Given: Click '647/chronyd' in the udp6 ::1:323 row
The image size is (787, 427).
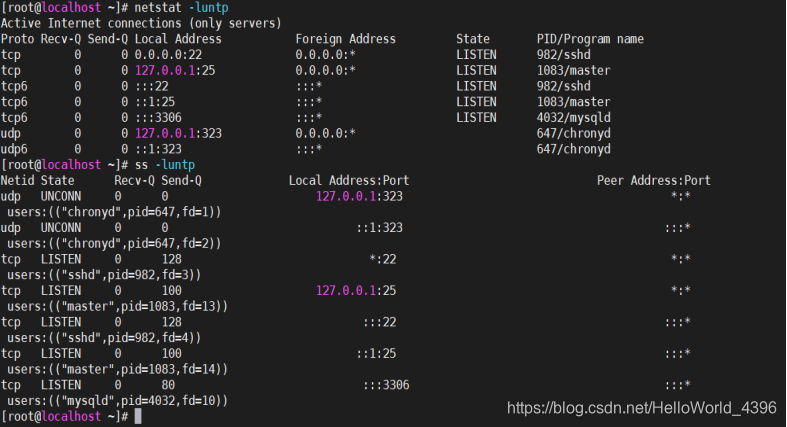Looking at the screenshot, I should click(x=573, y=149).
